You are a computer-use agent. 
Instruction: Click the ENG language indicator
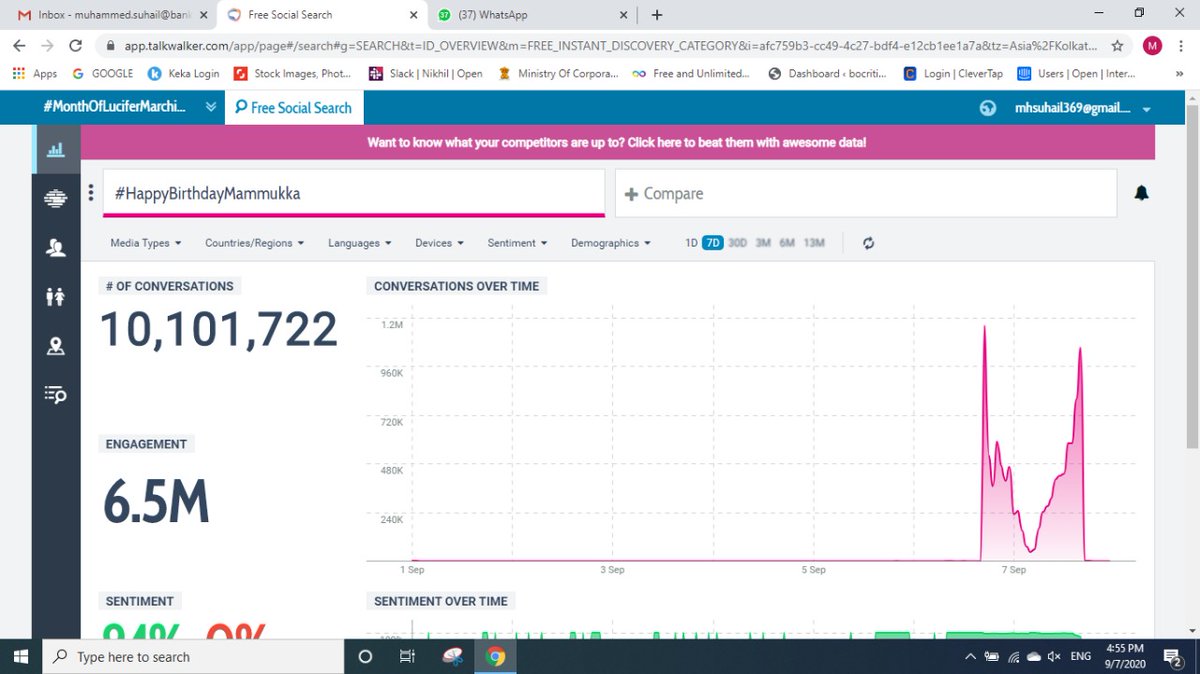[1081, 657]
